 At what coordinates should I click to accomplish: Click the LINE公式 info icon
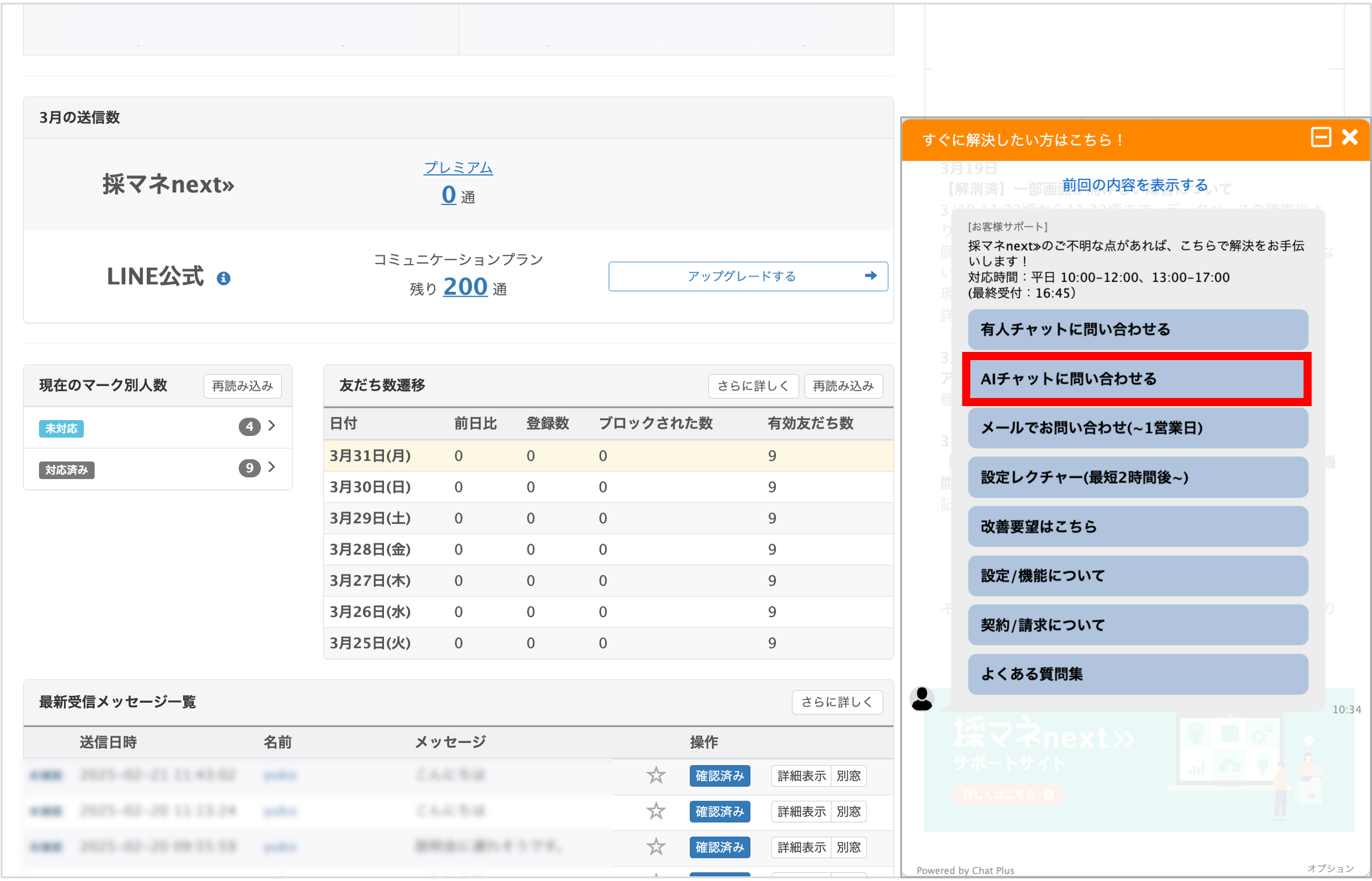click(x=223, y=279)
